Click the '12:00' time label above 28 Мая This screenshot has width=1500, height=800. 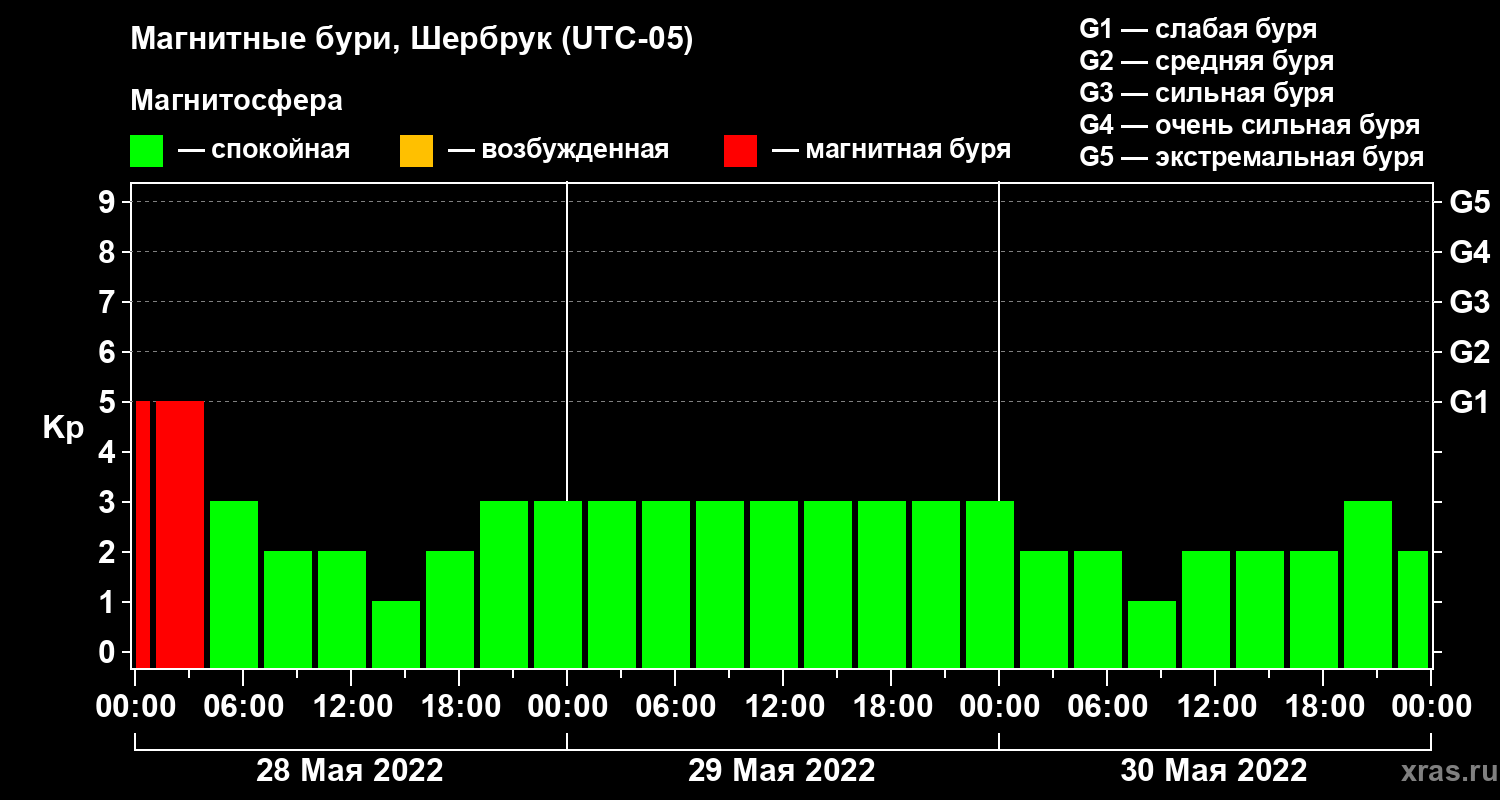pos(351,707)
